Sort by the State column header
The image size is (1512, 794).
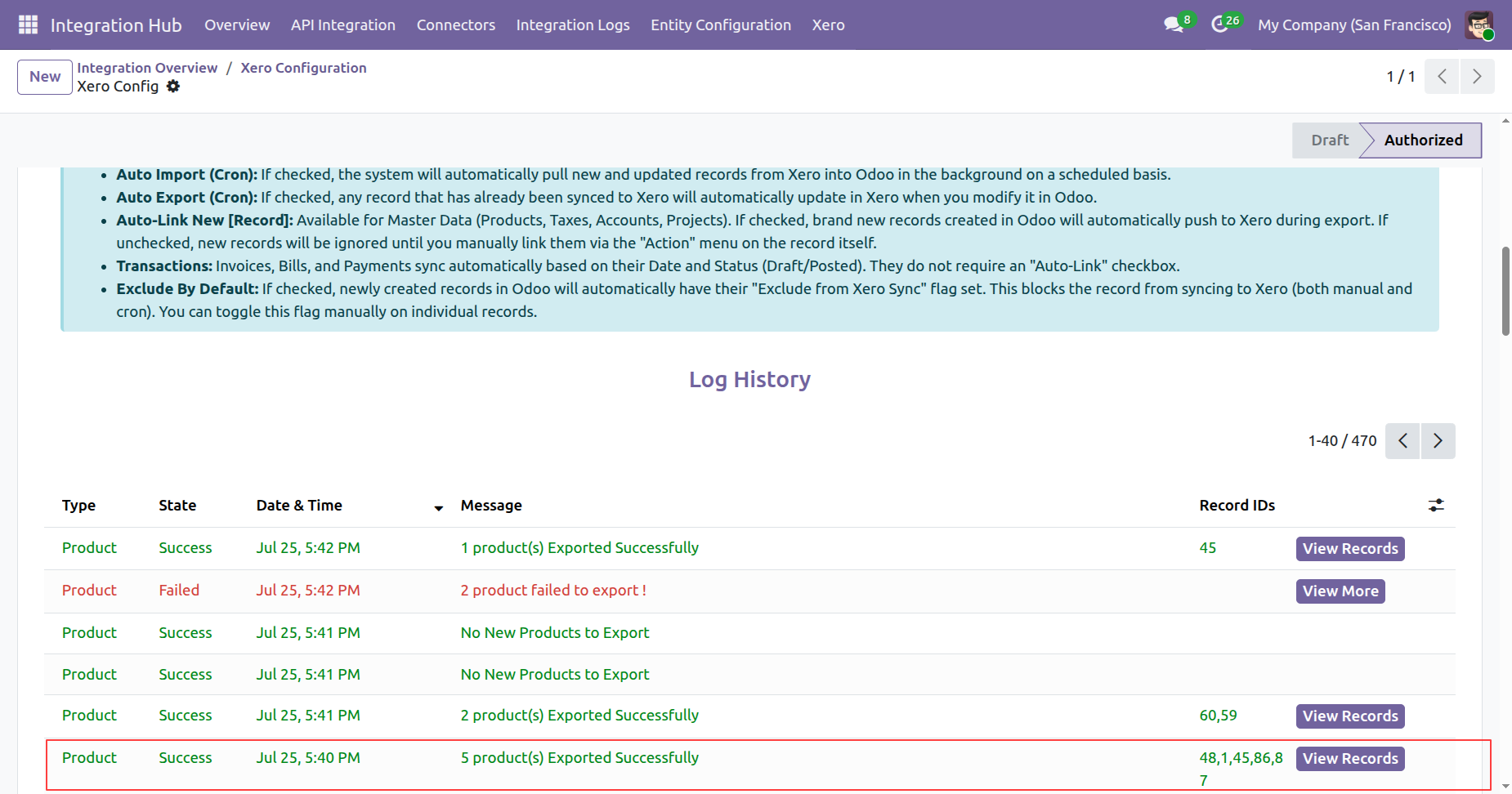click(177, 506)
